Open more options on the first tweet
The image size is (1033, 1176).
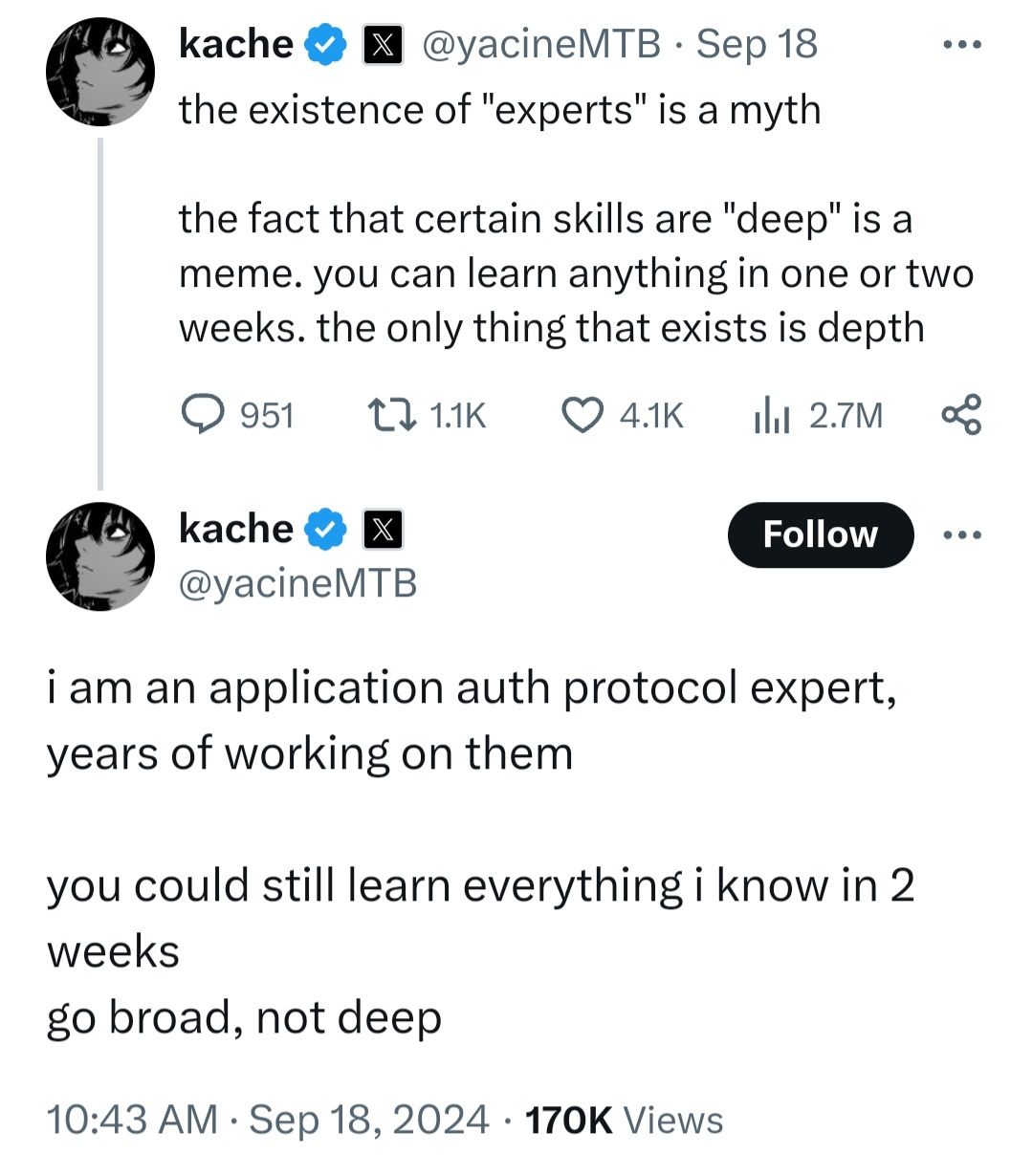pos(961,45)
